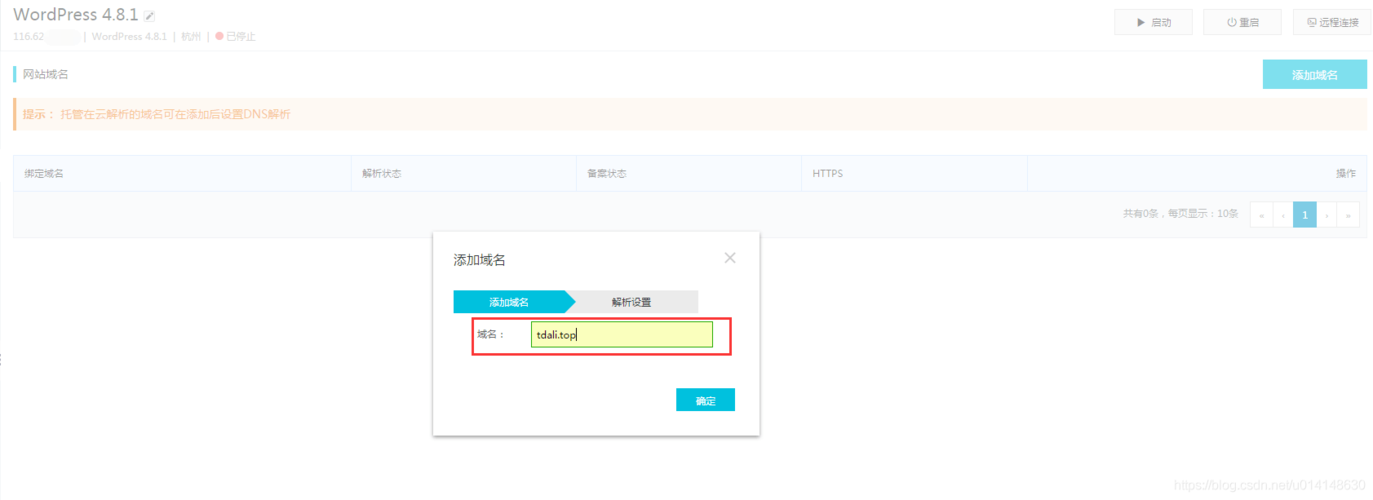The height and width of the screenshot is (500, 1373).
Task: Go to last page with » arrow
Action: pyautogui.click(x=1348, y=215)
